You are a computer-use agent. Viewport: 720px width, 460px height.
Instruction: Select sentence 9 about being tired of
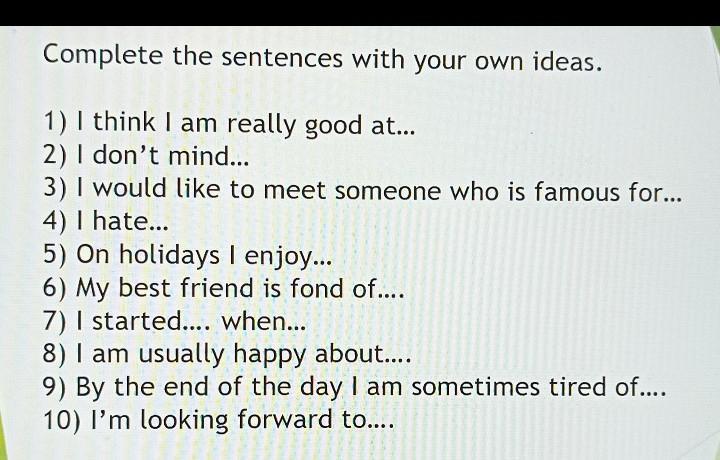354,387
